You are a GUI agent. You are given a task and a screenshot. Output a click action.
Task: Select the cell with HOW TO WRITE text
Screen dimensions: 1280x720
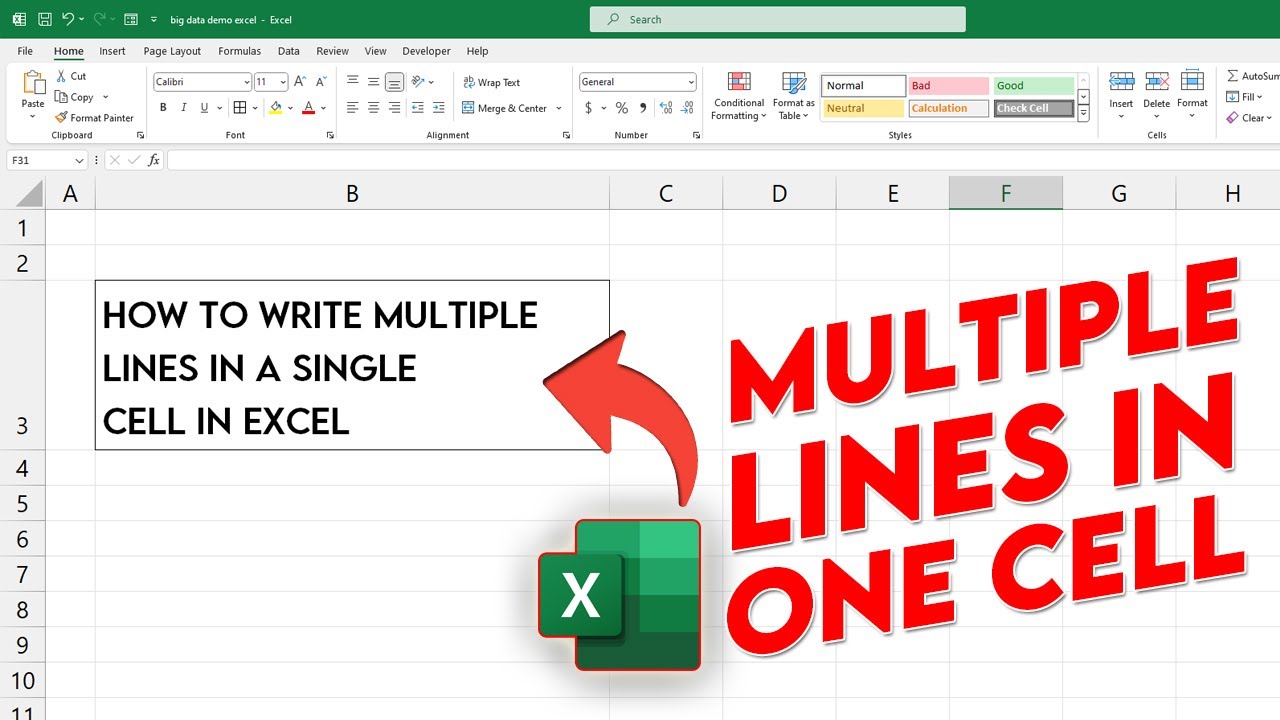tap(352, 365)
